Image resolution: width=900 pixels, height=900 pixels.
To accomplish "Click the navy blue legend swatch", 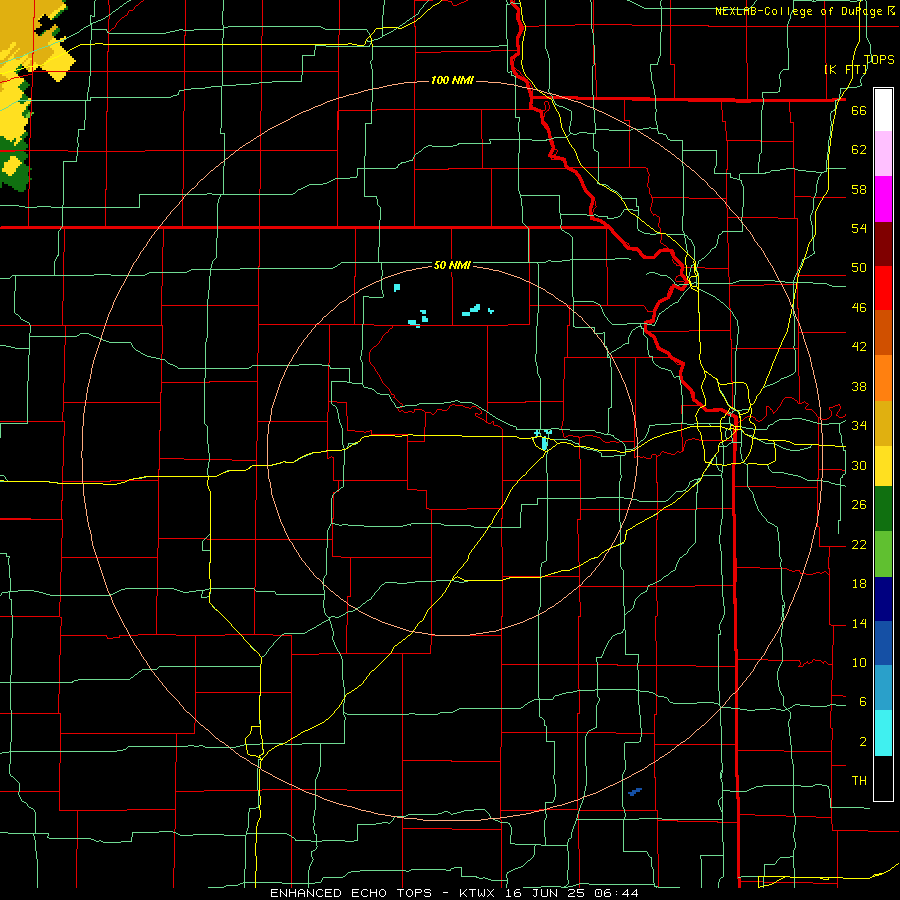I will [883, 599].
